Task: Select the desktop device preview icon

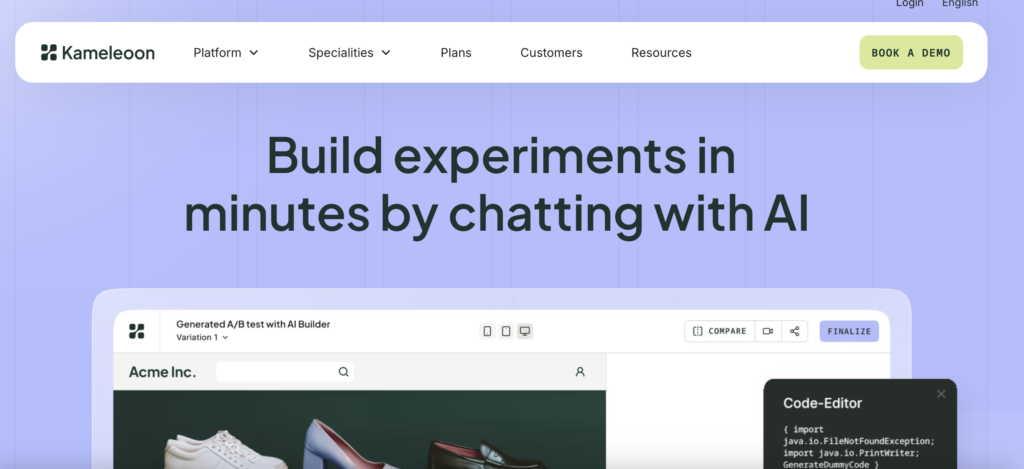Action: pyautogui.click(x=524, y=331)
